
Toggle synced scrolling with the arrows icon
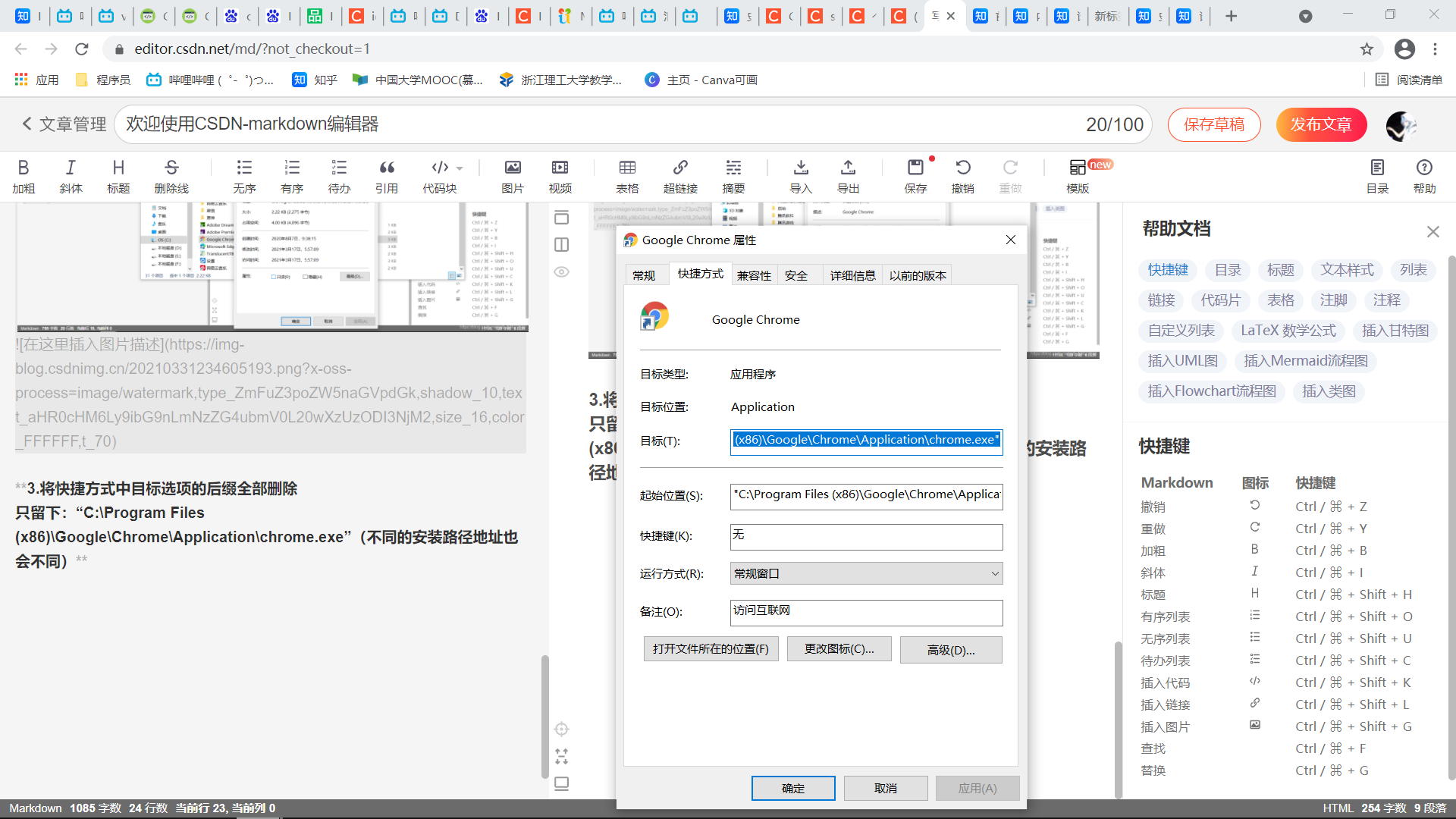pyautogui.click(x=561, y=756)
